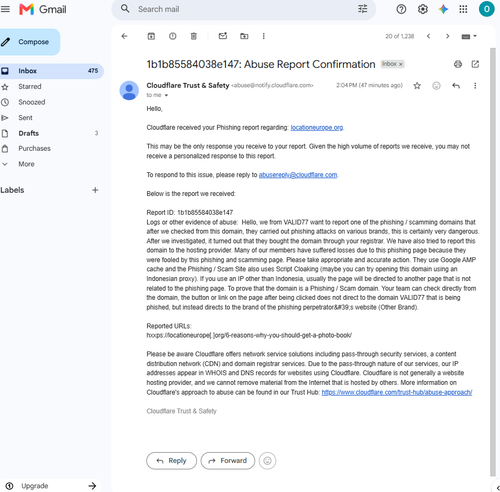Remove the Inbox label chip with X
Screen dimensions: 500x492
[401, 64]
